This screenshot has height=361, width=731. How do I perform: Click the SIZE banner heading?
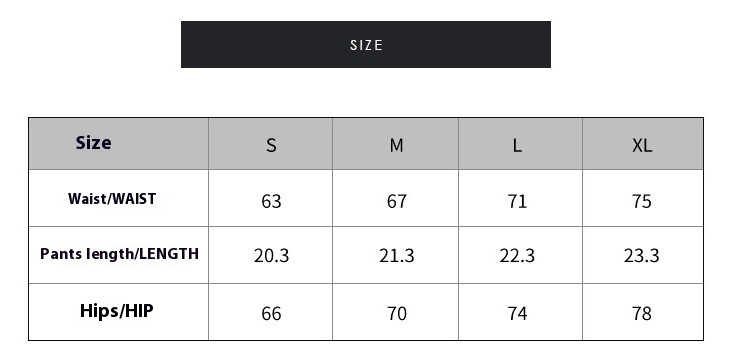(x=366, y=45)
